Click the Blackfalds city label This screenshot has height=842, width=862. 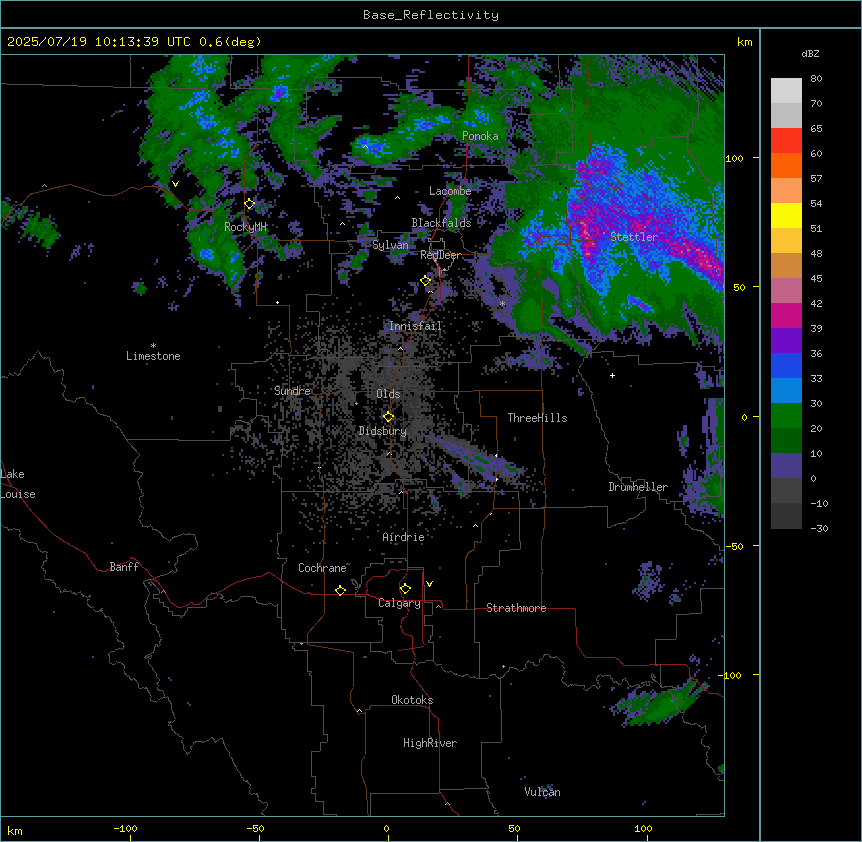point(441,223)
